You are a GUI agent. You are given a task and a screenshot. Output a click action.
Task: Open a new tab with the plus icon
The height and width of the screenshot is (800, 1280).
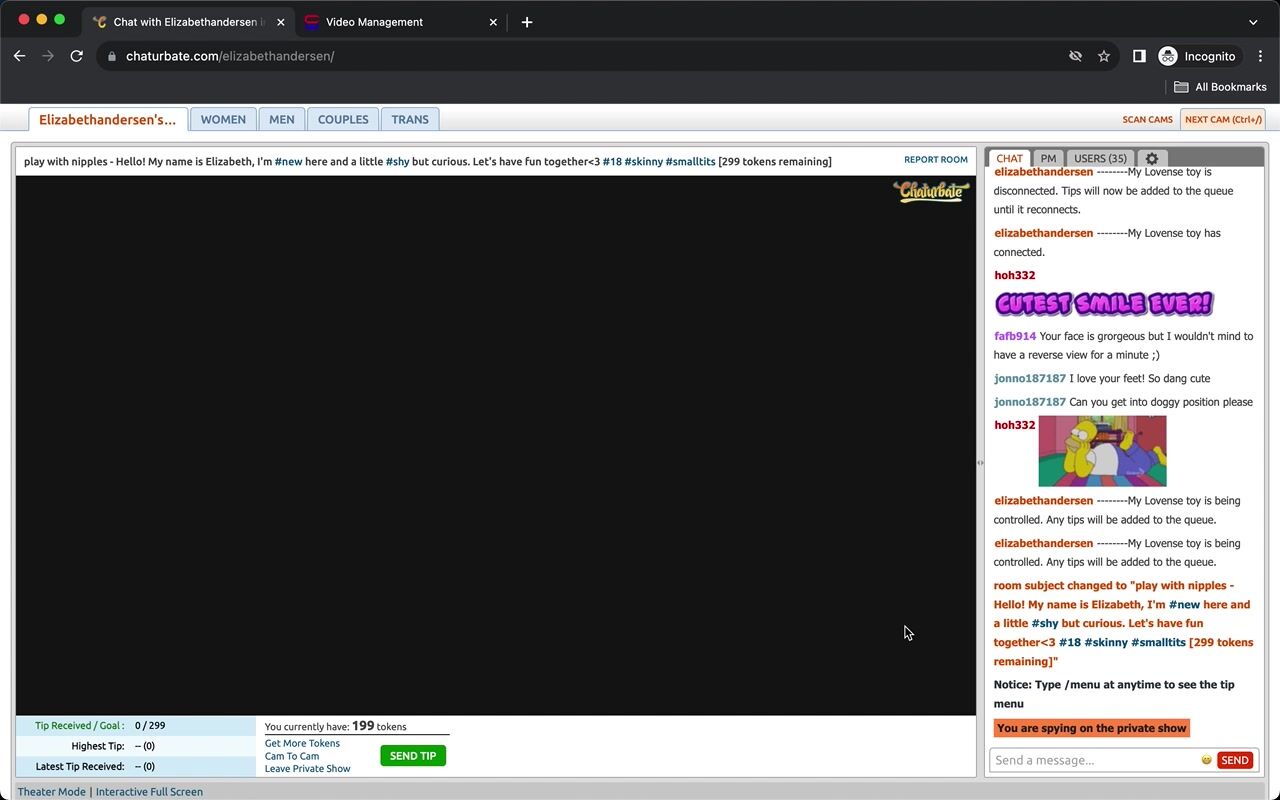tap(527, 22)
